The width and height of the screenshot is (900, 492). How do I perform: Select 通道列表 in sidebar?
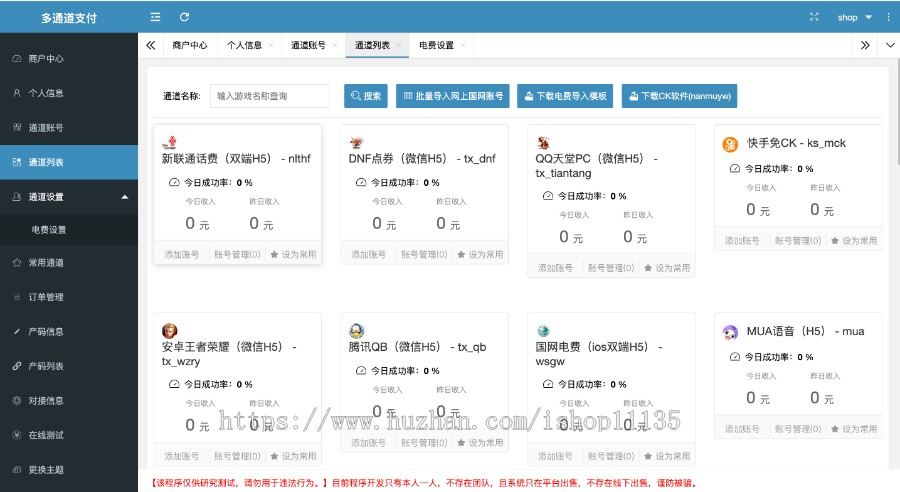click(x=69, y=162)
